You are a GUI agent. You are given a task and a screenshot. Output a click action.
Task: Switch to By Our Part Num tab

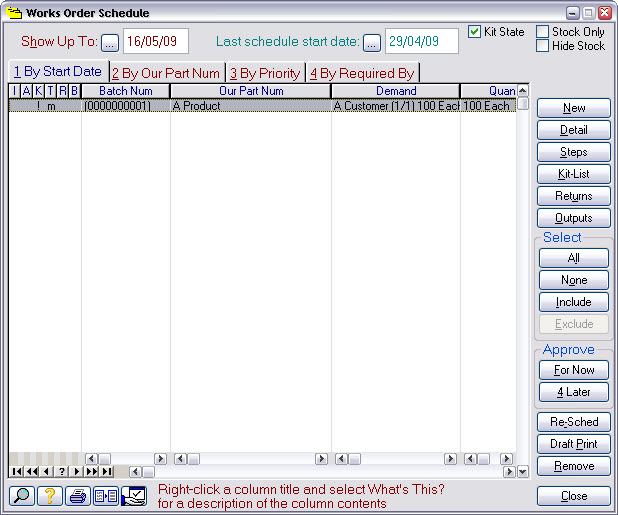click(165, 73)
